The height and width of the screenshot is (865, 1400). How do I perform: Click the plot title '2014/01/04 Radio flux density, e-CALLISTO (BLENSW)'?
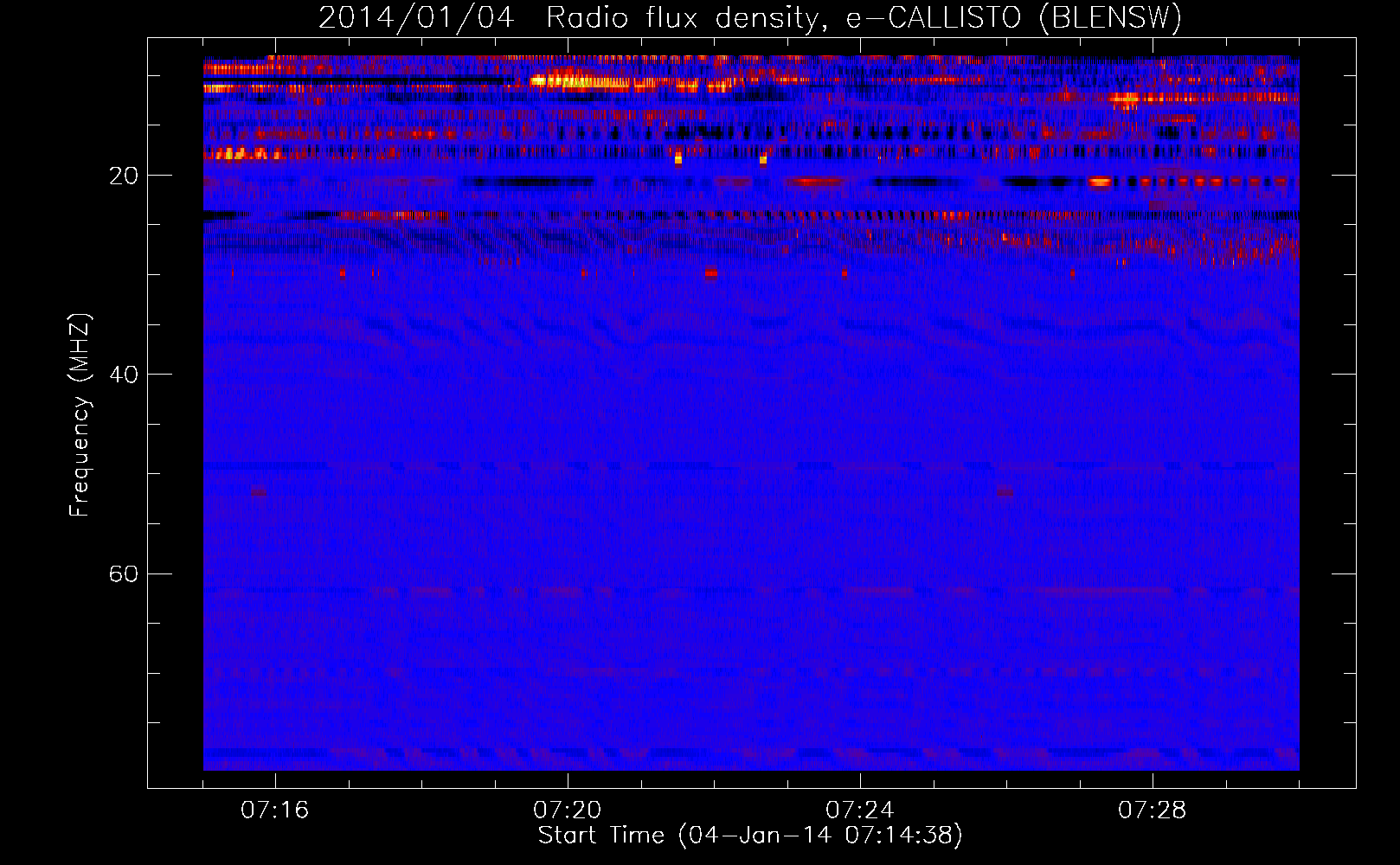pos(750,17)
